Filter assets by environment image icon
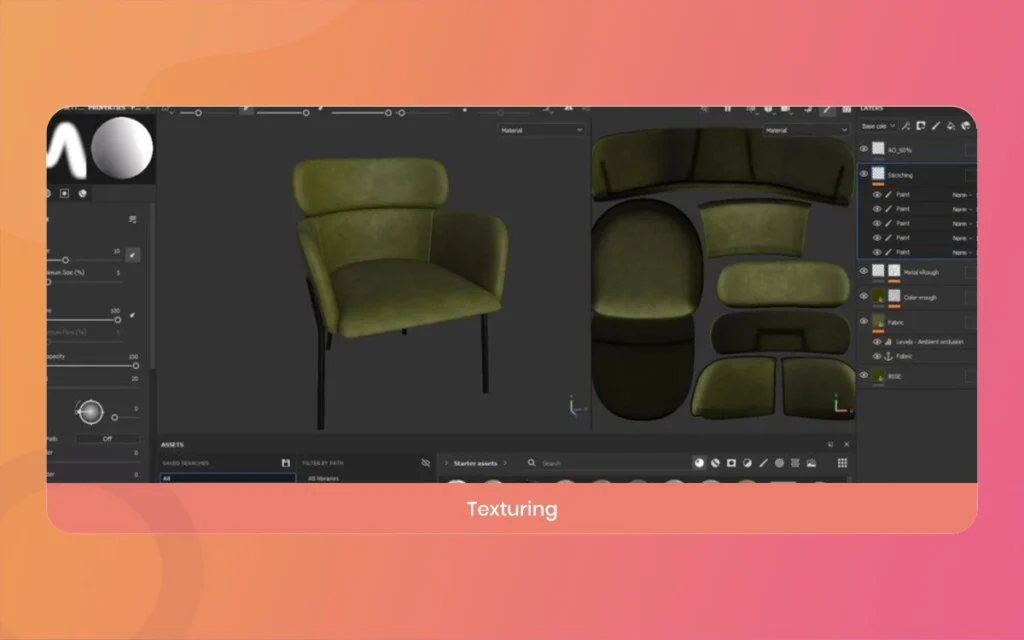This screenshot has height=640, width=1024. 811,463
